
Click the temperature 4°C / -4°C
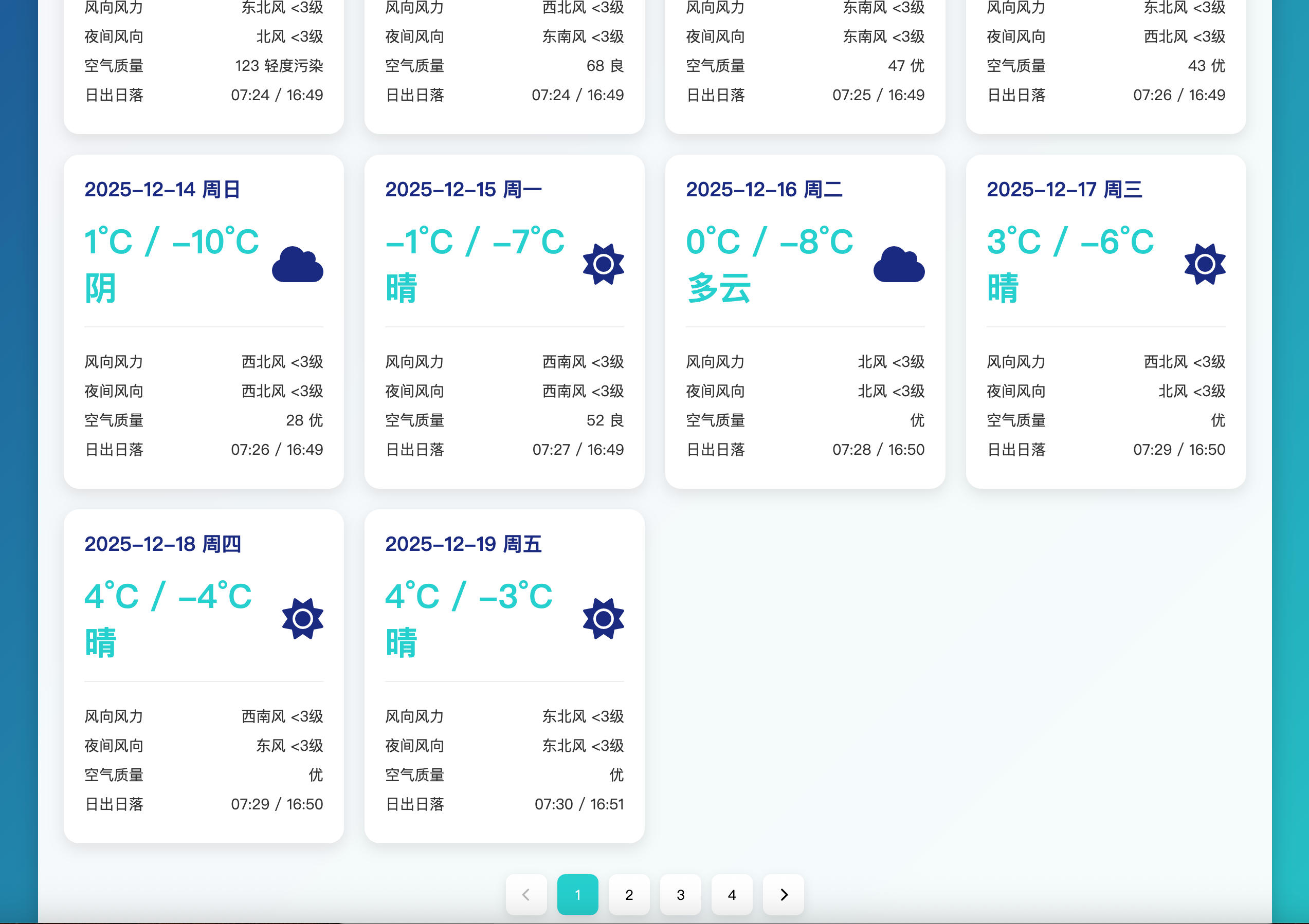pos(168,596)
